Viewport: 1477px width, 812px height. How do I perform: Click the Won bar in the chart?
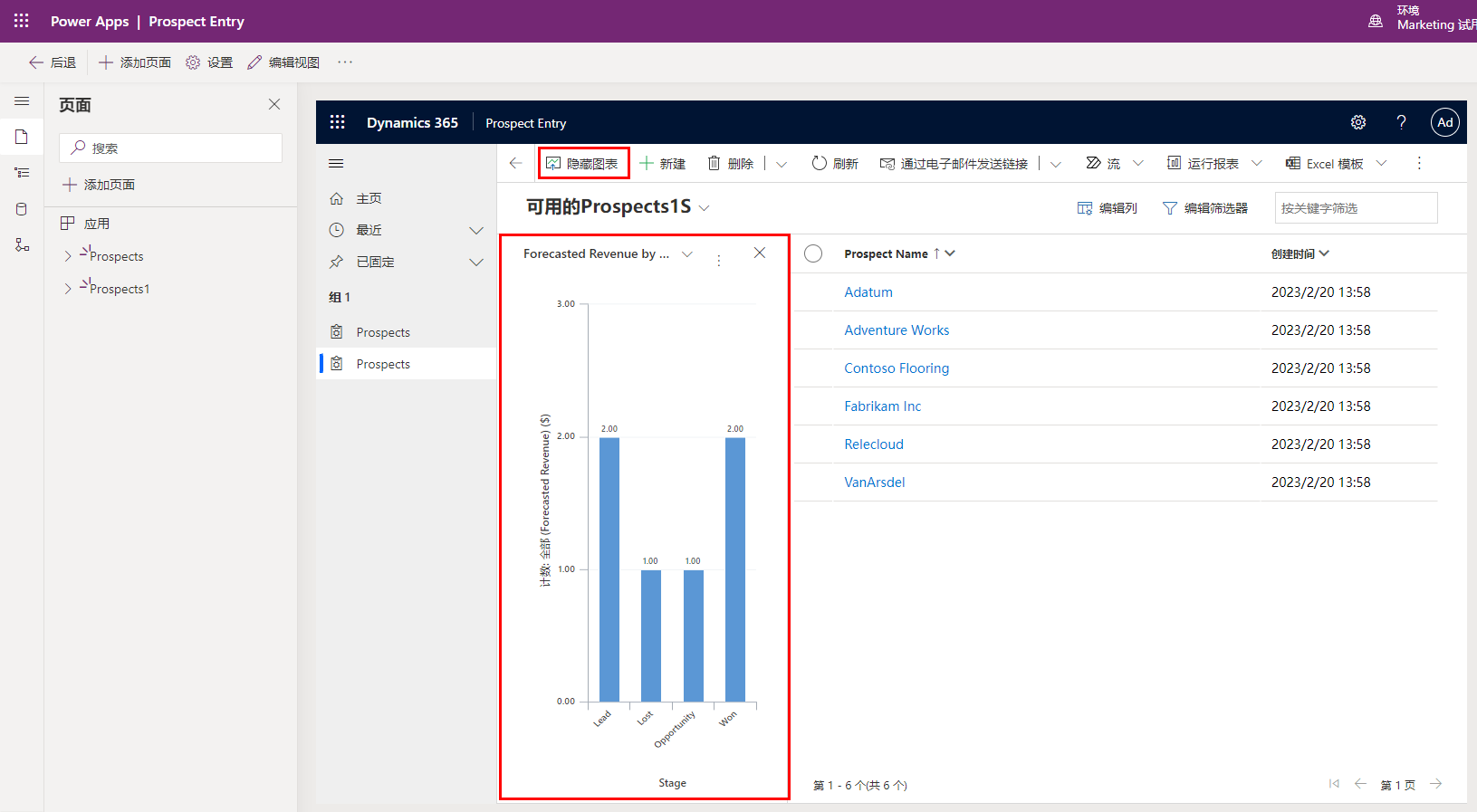[735, 569]
